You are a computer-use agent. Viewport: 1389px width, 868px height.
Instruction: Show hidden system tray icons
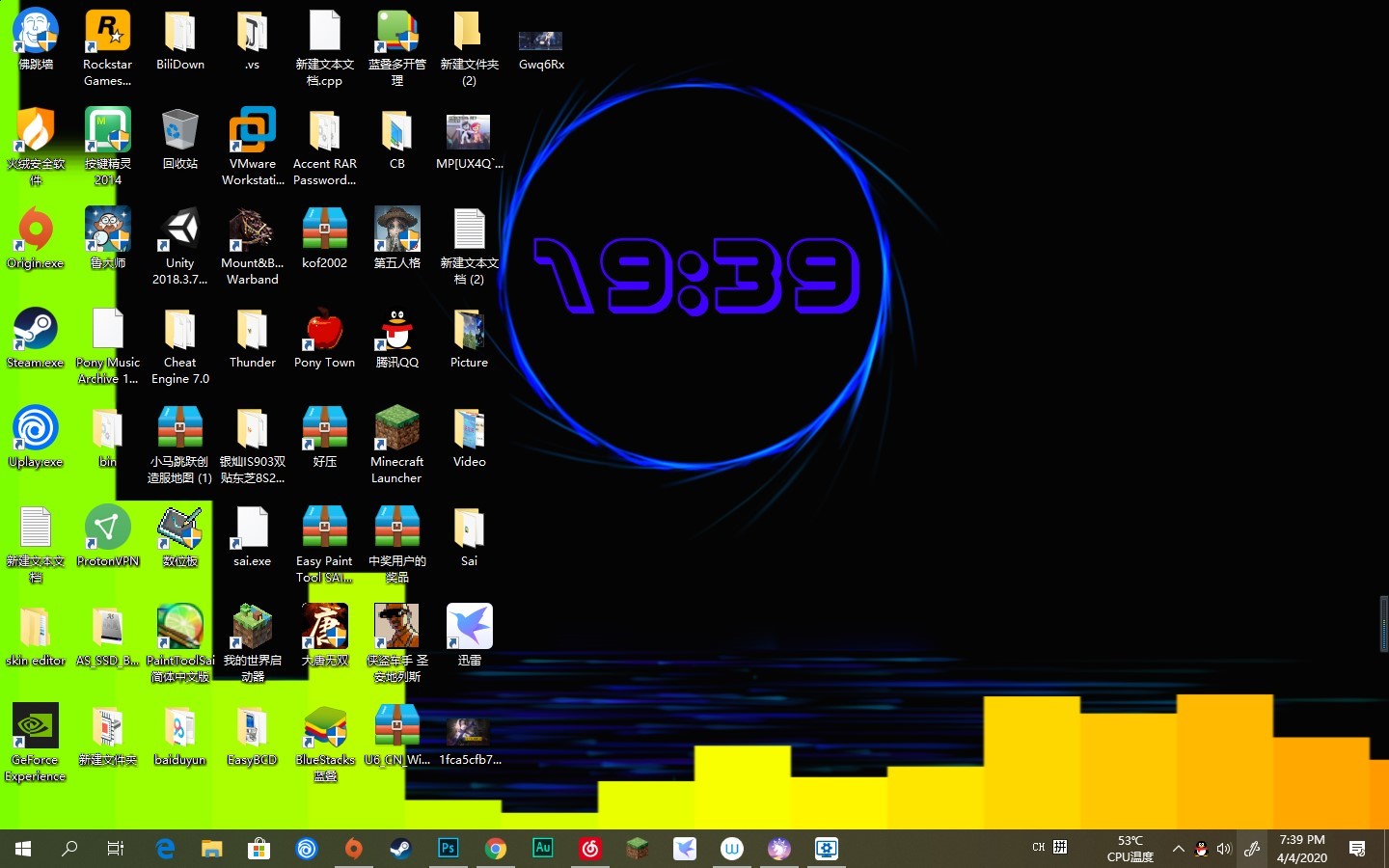(1178, 849)
